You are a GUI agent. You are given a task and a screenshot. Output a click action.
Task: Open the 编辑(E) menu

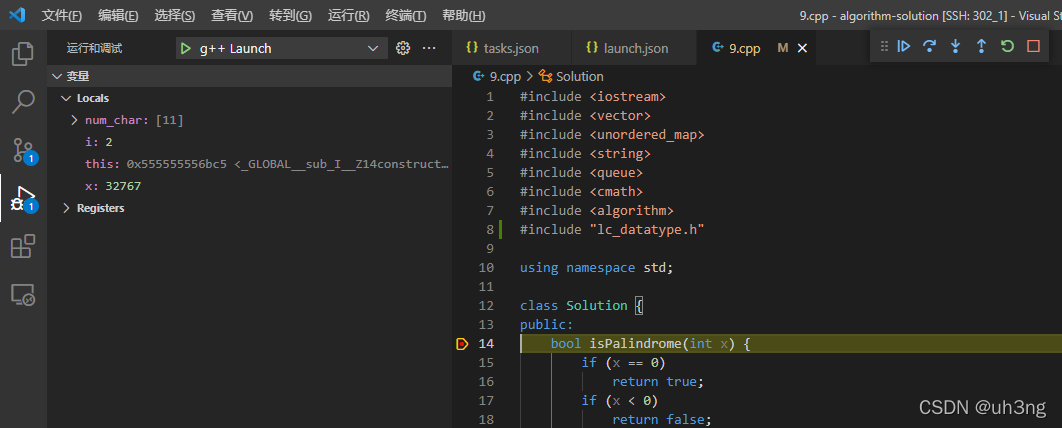point(118,16)
